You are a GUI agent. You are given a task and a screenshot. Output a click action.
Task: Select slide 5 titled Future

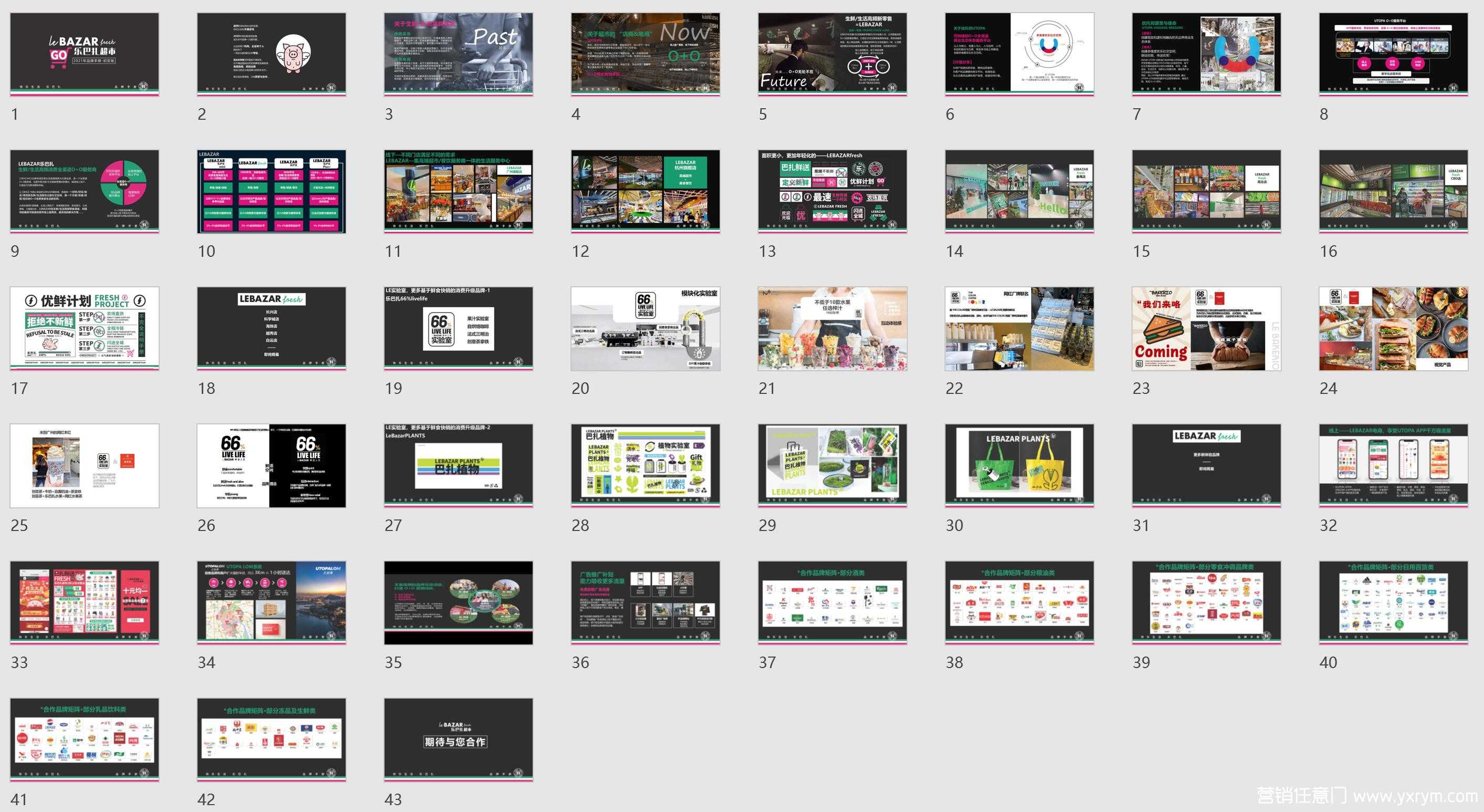[x=833, y=54]
